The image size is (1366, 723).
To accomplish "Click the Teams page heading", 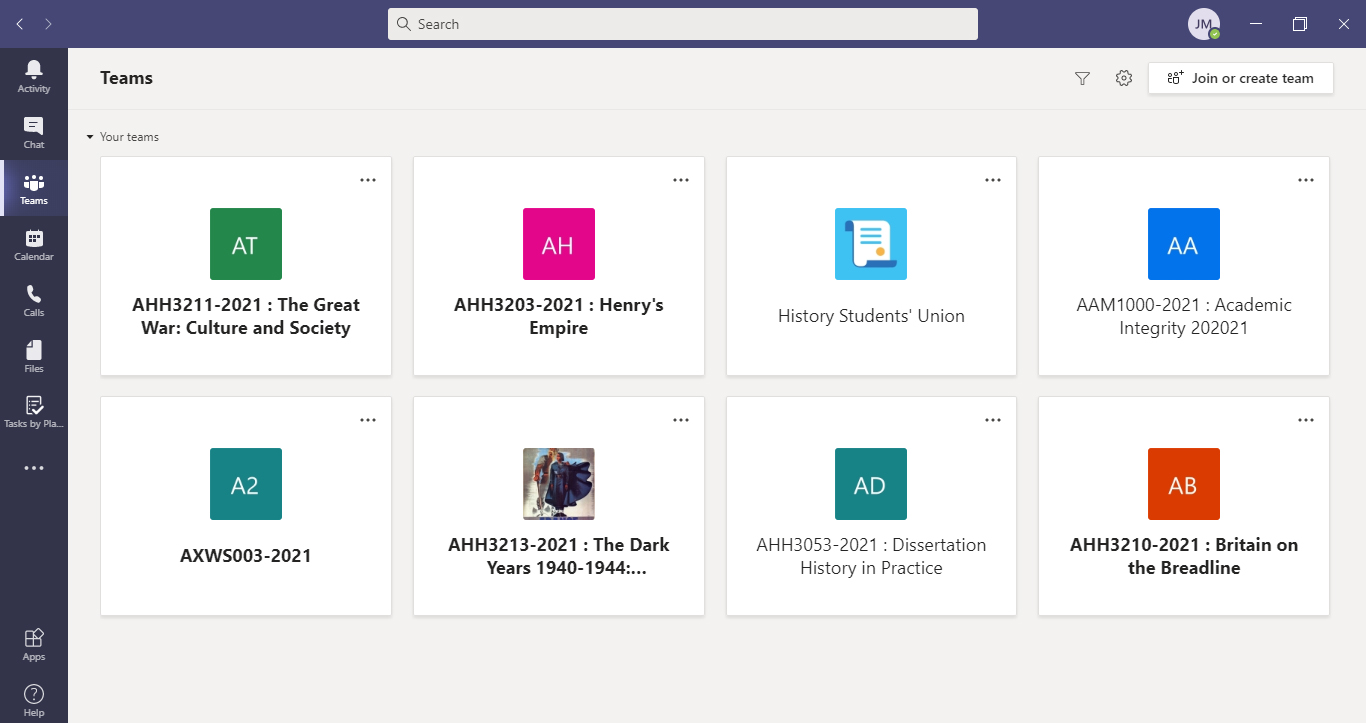I will [x=127, y=78].
